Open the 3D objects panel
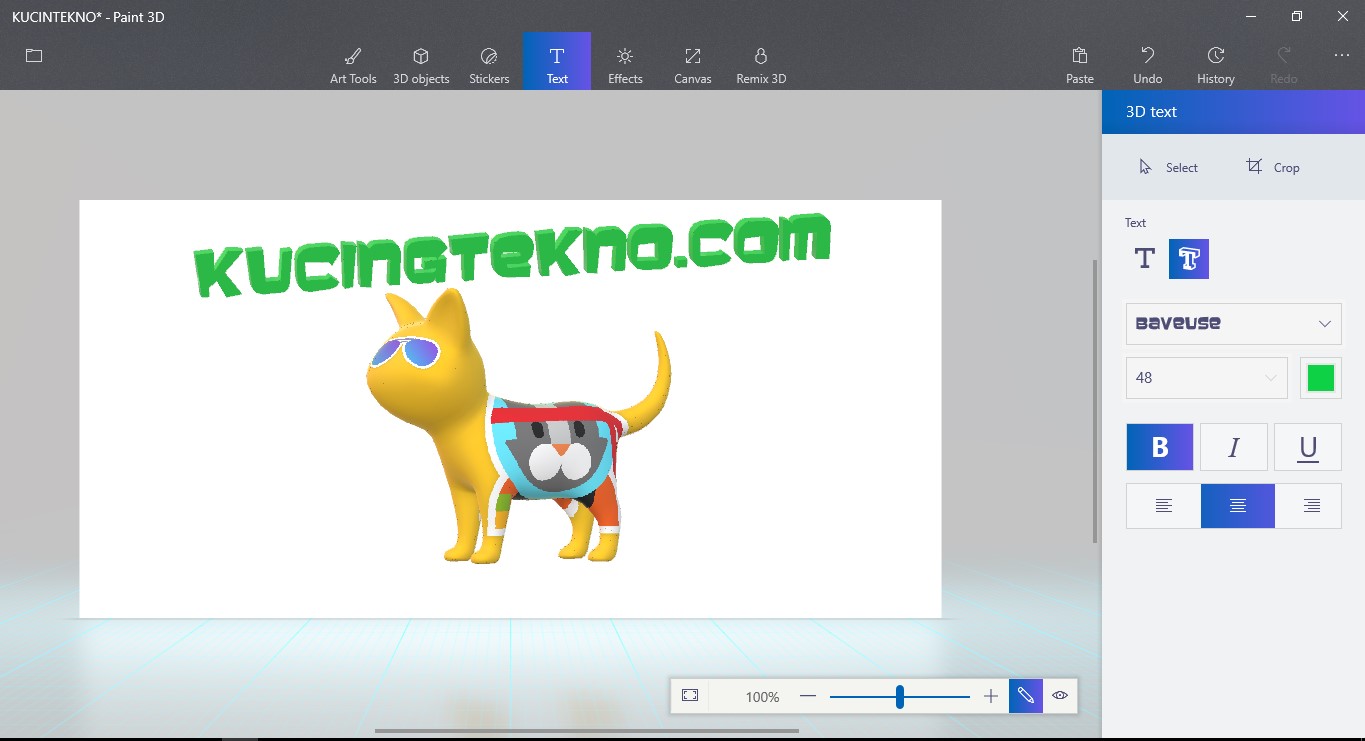This screenshot has height=741, width=1365. (x=421, y=60)
